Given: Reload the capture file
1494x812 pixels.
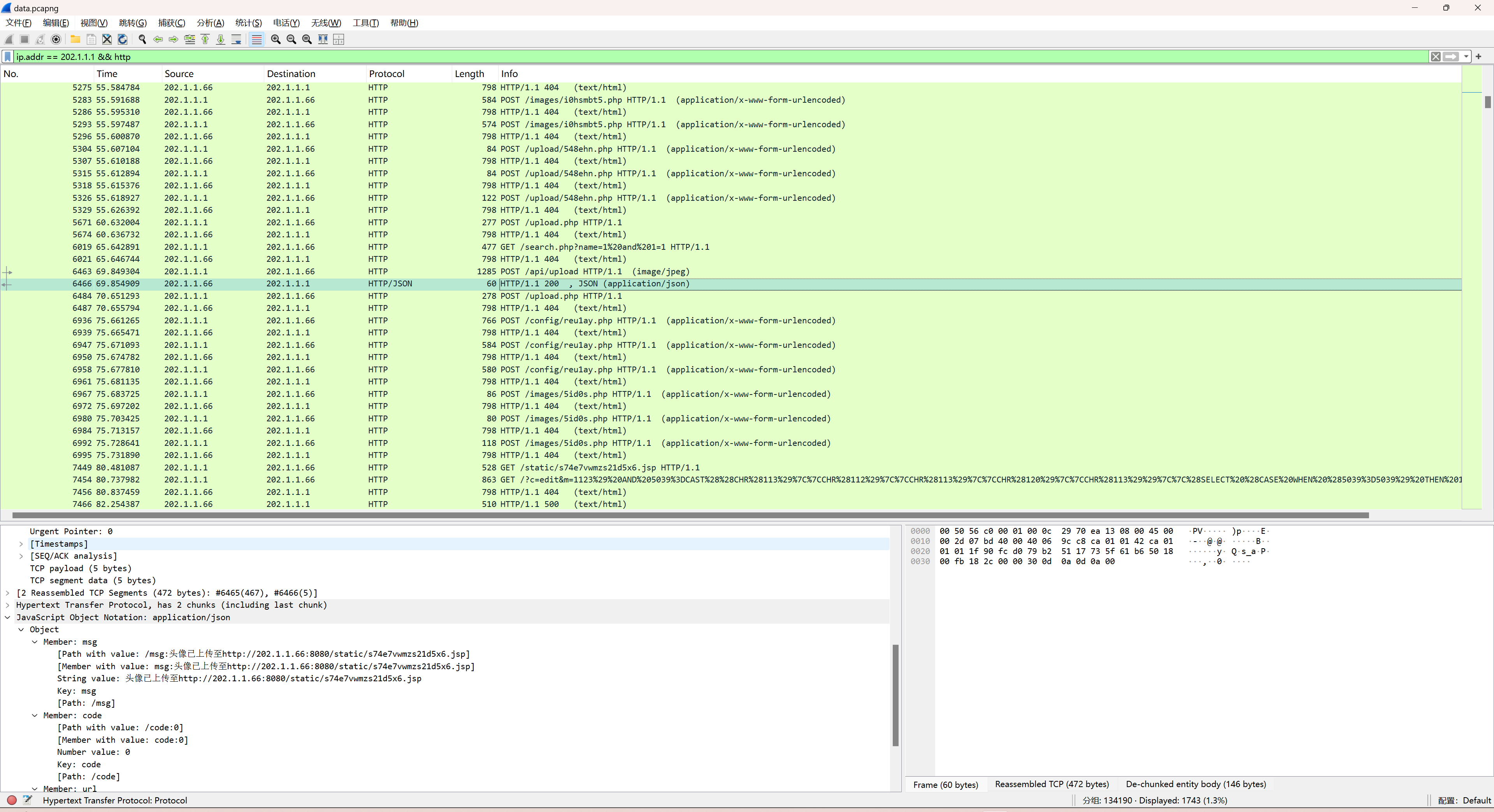Looking at the screenshot, I should click(x=122, y=39).
